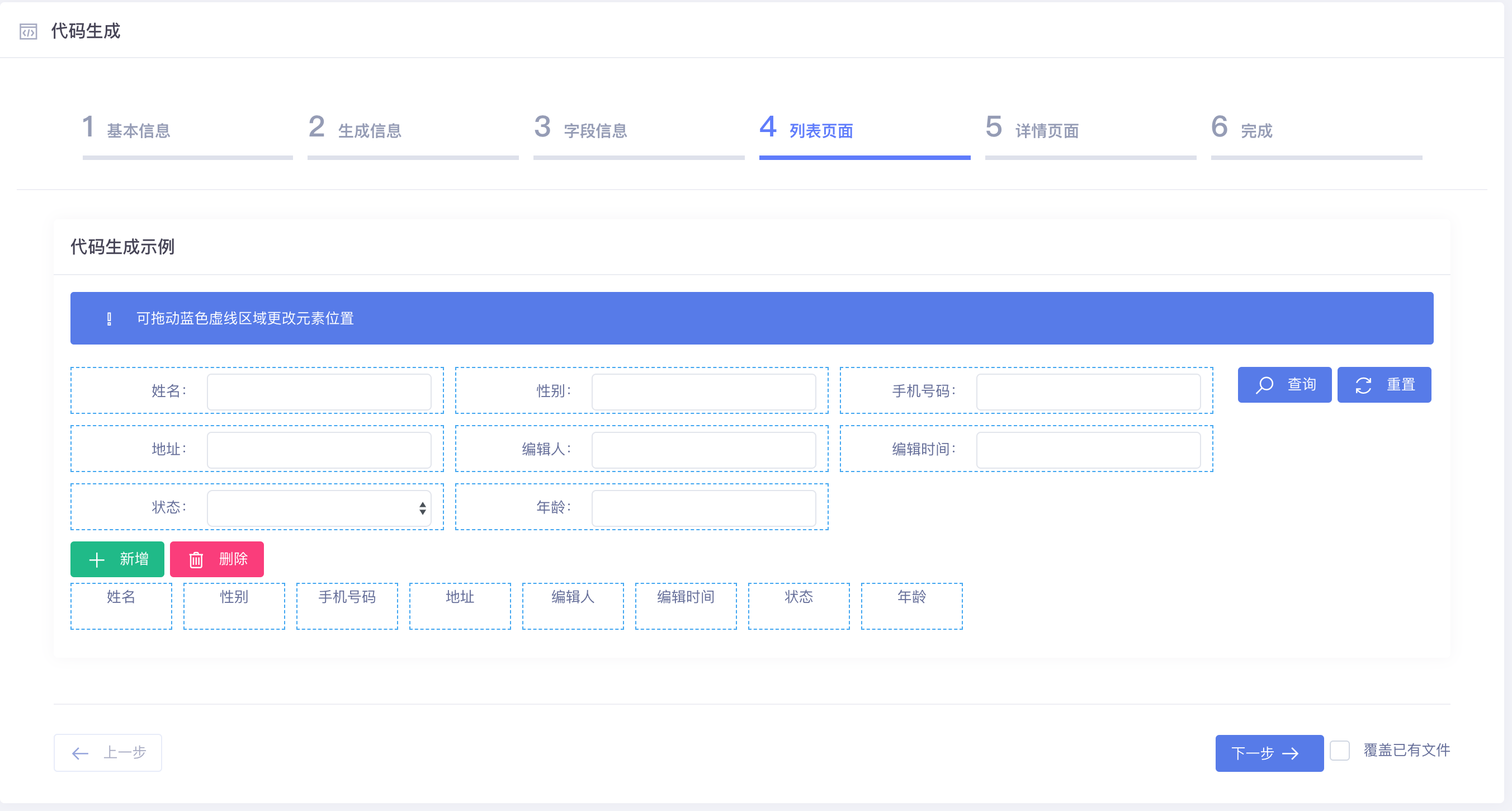Open the 状态 select dropdown
This screenshot has height=811, width=1512.
point(319,508)
